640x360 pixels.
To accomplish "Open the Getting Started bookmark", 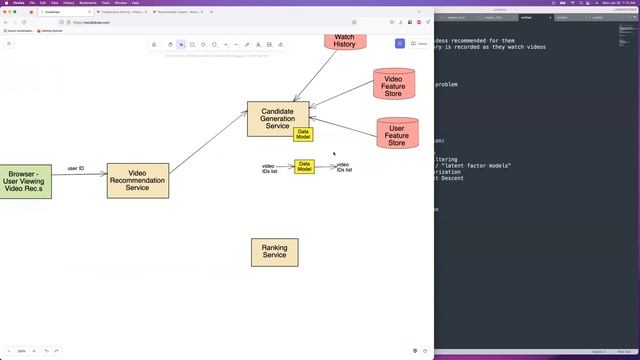I will coord(49,31).
